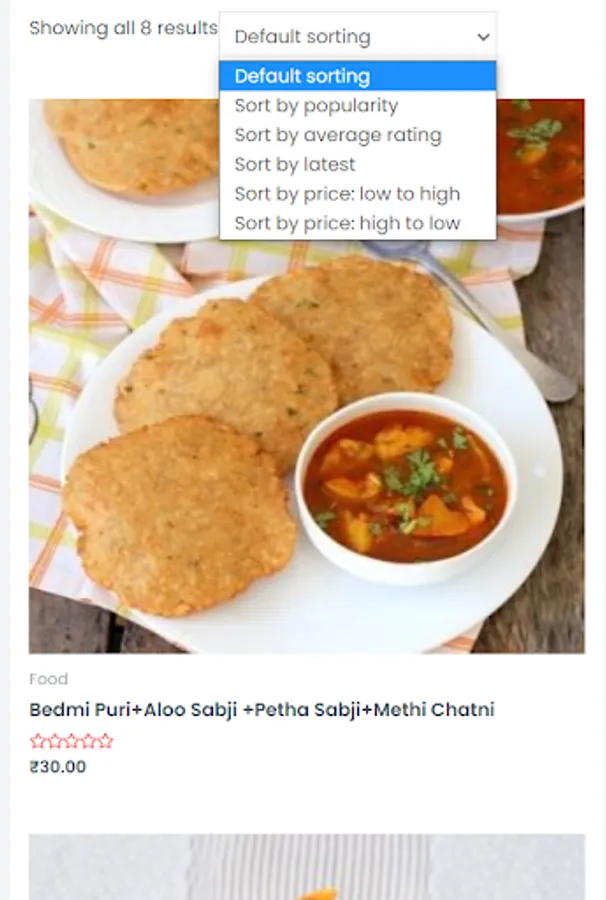Viewport: 606px width, 900px height.
Task: Click the first rating star
Action: (x=37, y=741)
